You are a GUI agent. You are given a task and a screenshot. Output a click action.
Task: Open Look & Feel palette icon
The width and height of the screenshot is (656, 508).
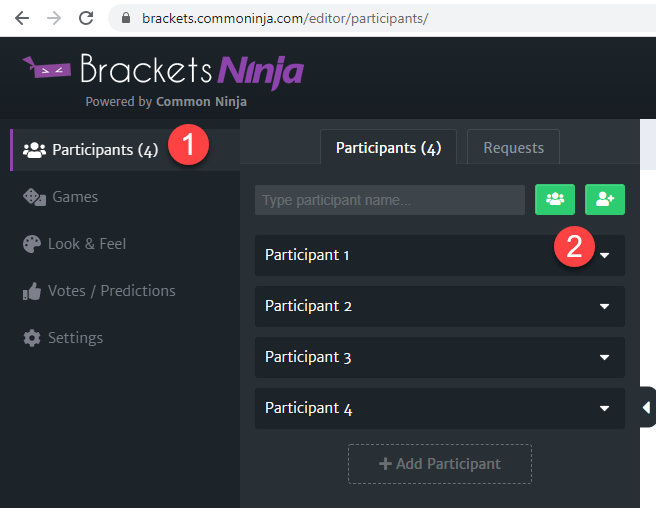coord(32,244)
